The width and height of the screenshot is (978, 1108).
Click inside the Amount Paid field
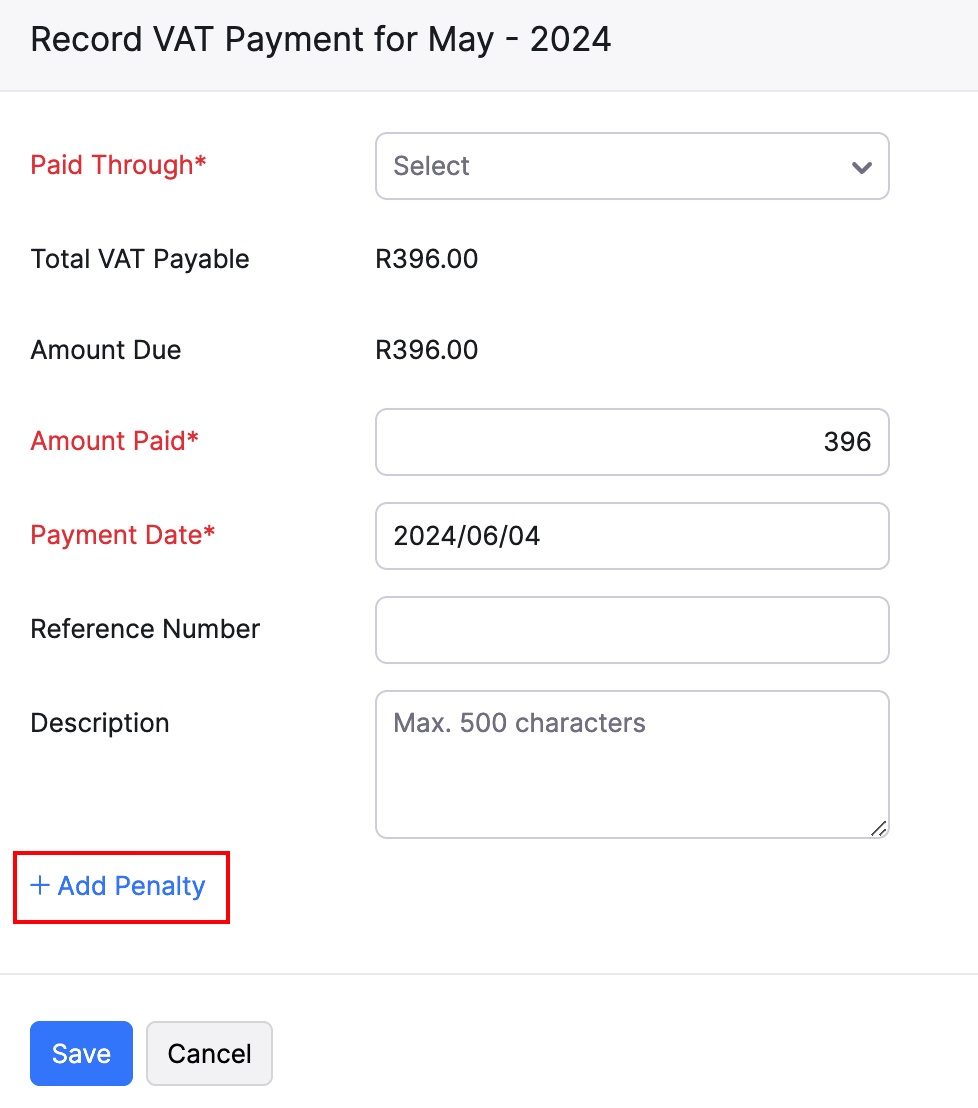[x=632, y=442]
